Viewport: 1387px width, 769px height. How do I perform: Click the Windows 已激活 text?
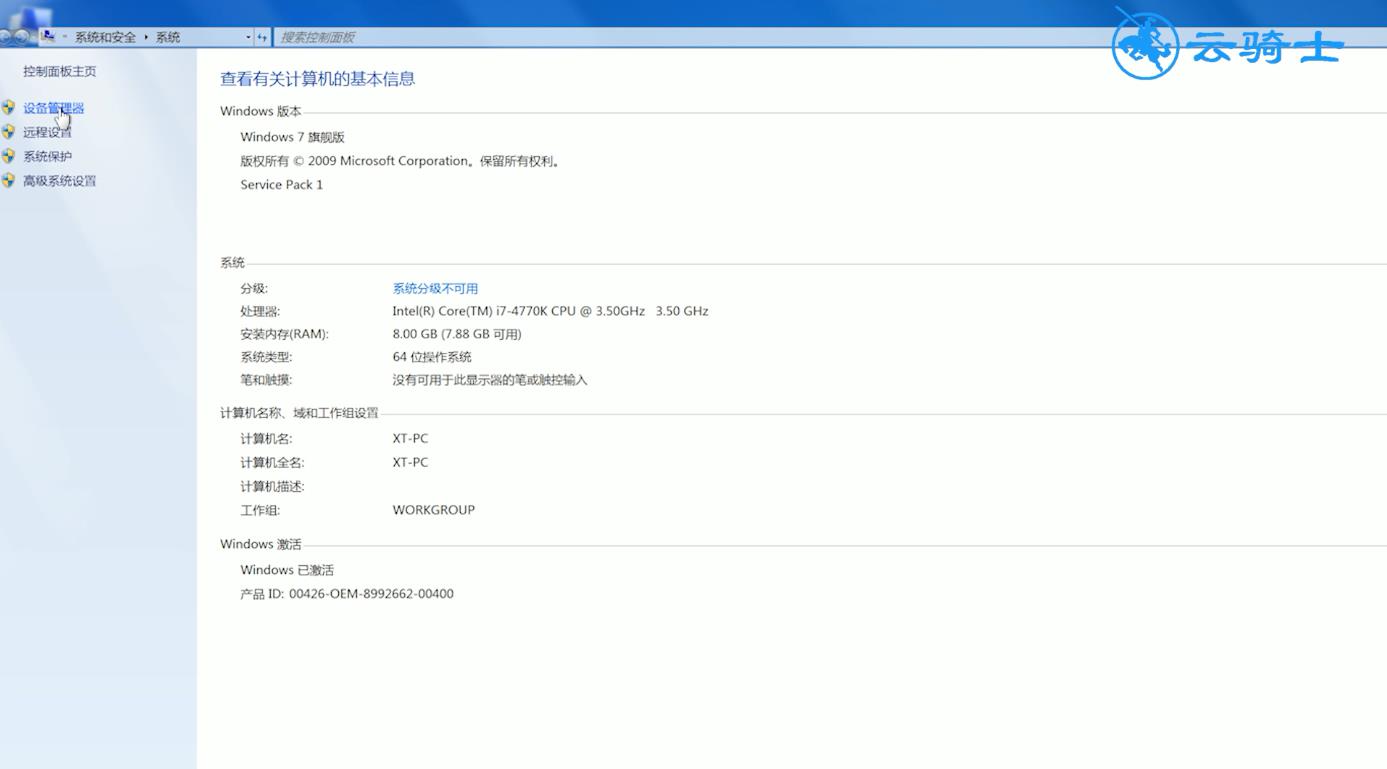pyautogui.click(x=287, y=570)
